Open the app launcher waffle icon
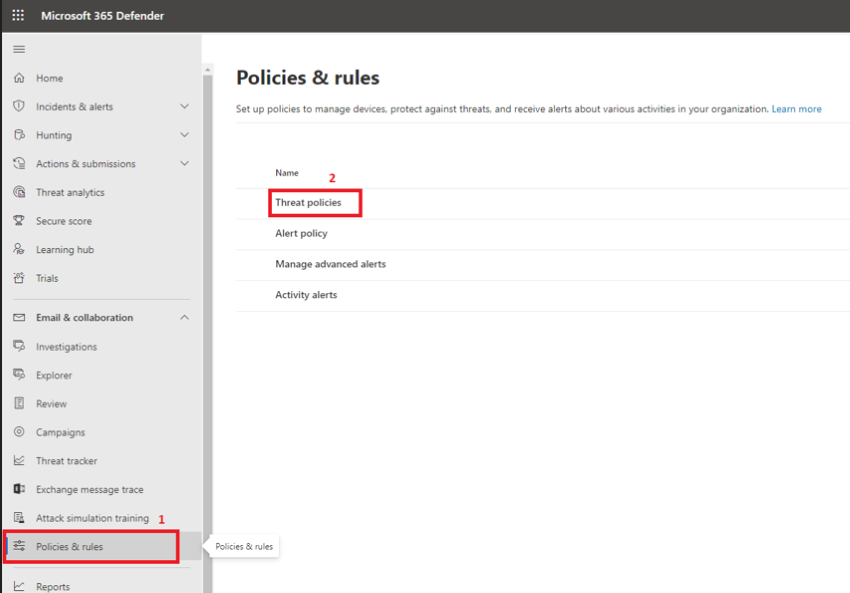Screen dimensions: 850x593 coord(18,16)
